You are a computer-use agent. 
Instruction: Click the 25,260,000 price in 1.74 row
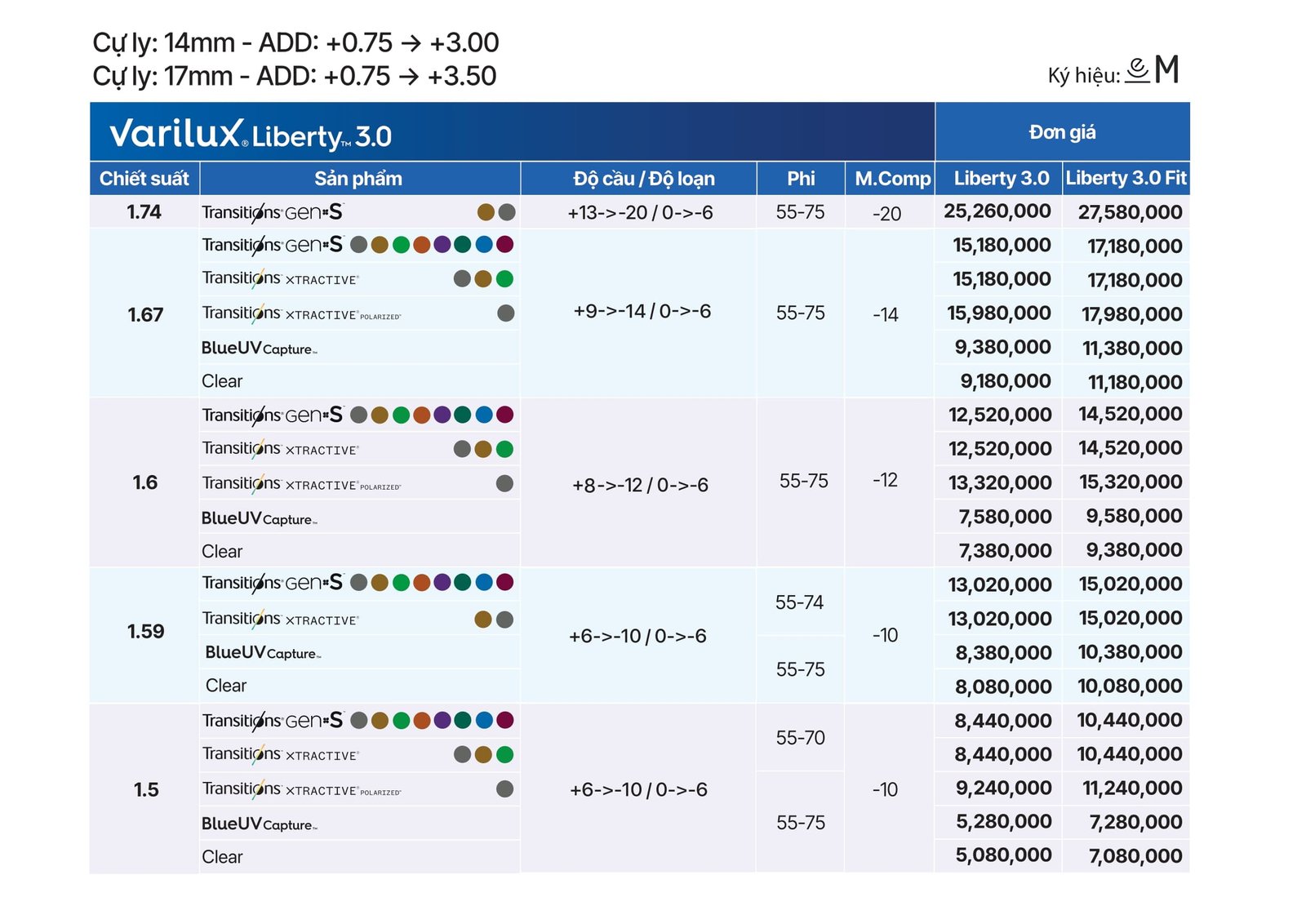pyautogui.click(x=997, y=211)
